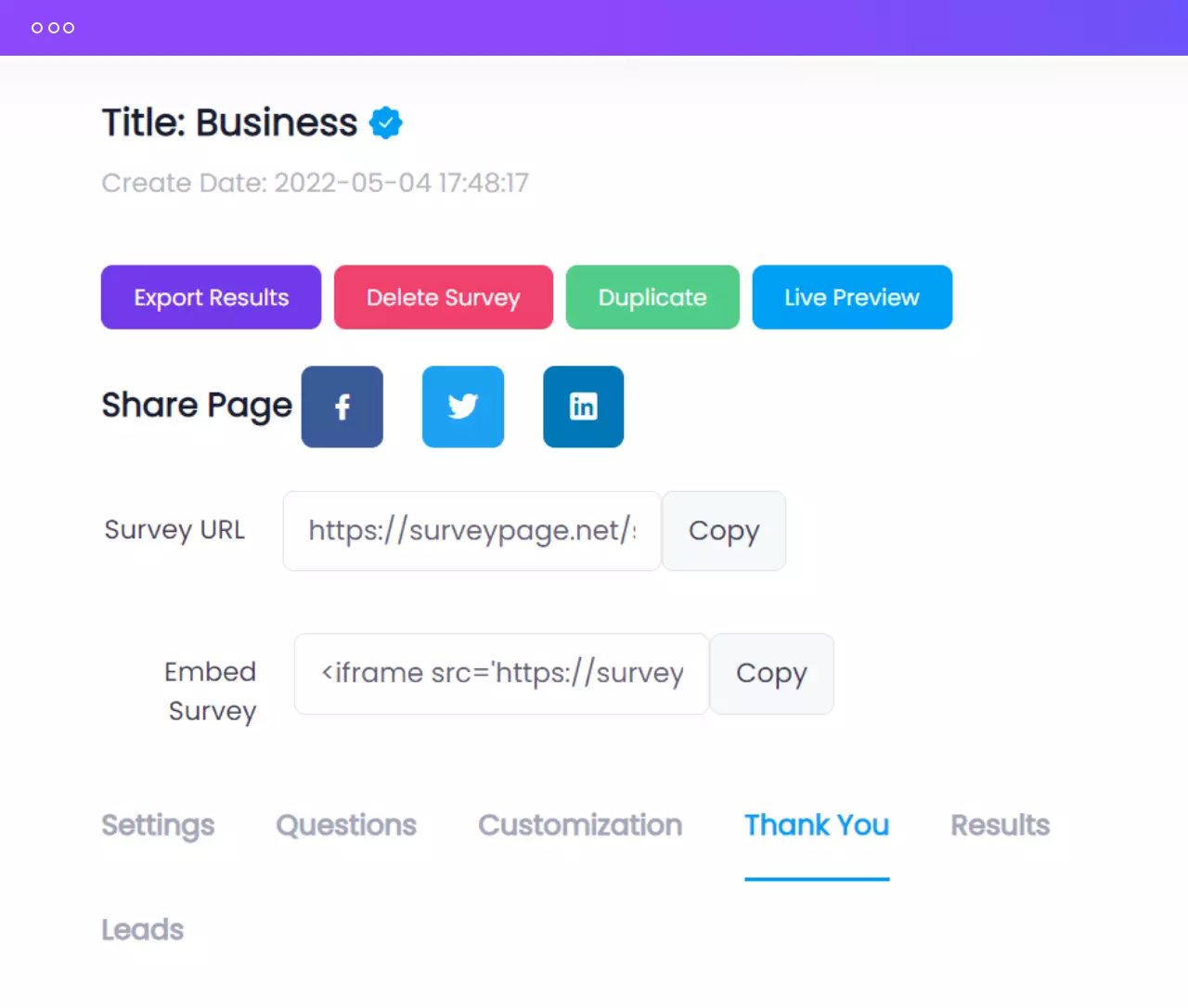Viewport: 1188px width, 1008px height.
Task: Share survey on Facebook
Action: pyautogui.click(x=342, y=407)
